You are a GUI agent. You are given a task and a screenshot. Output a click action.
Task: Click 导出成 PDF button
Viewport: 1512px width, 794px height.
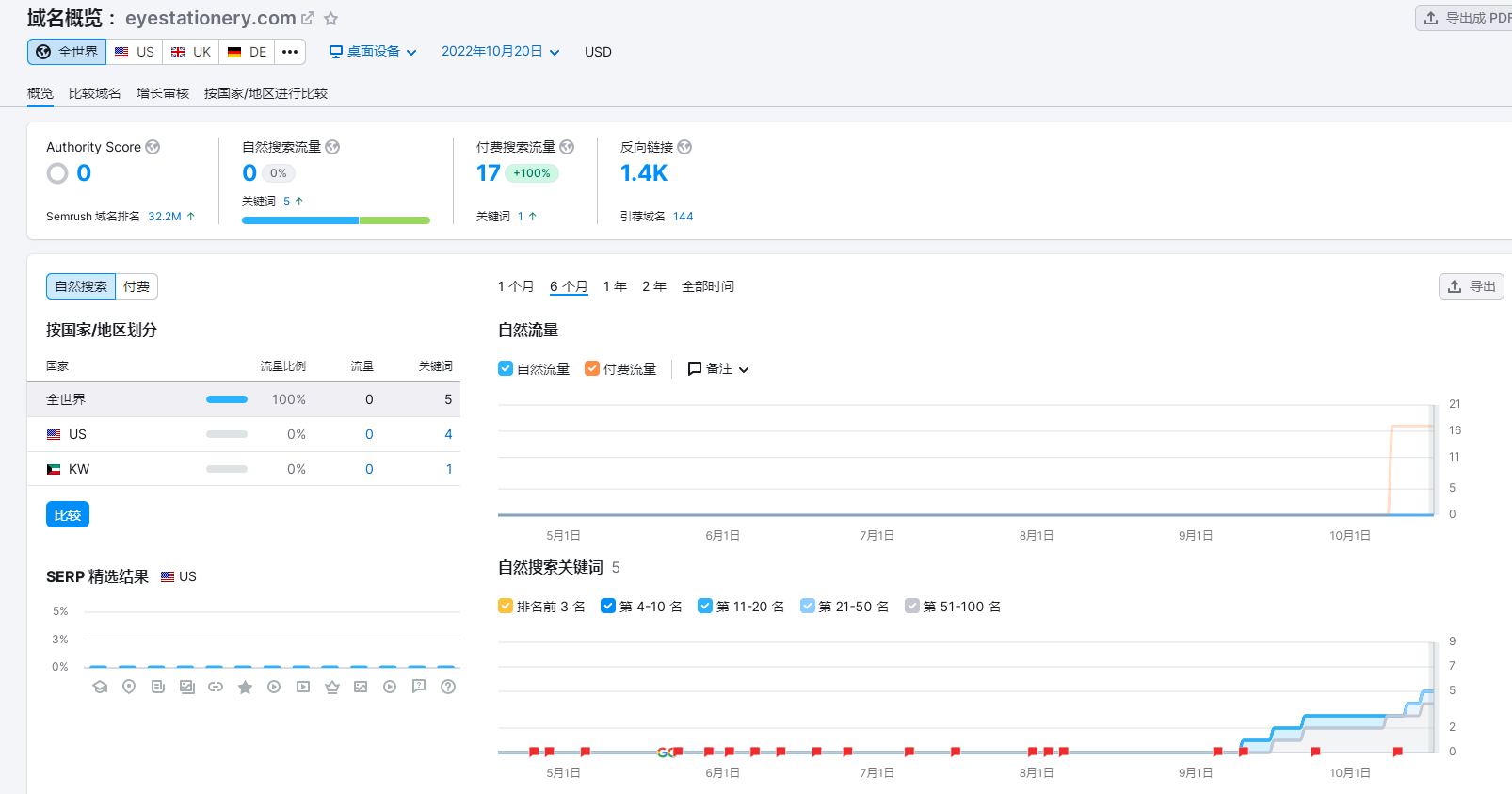click(x=1465, y=18)
